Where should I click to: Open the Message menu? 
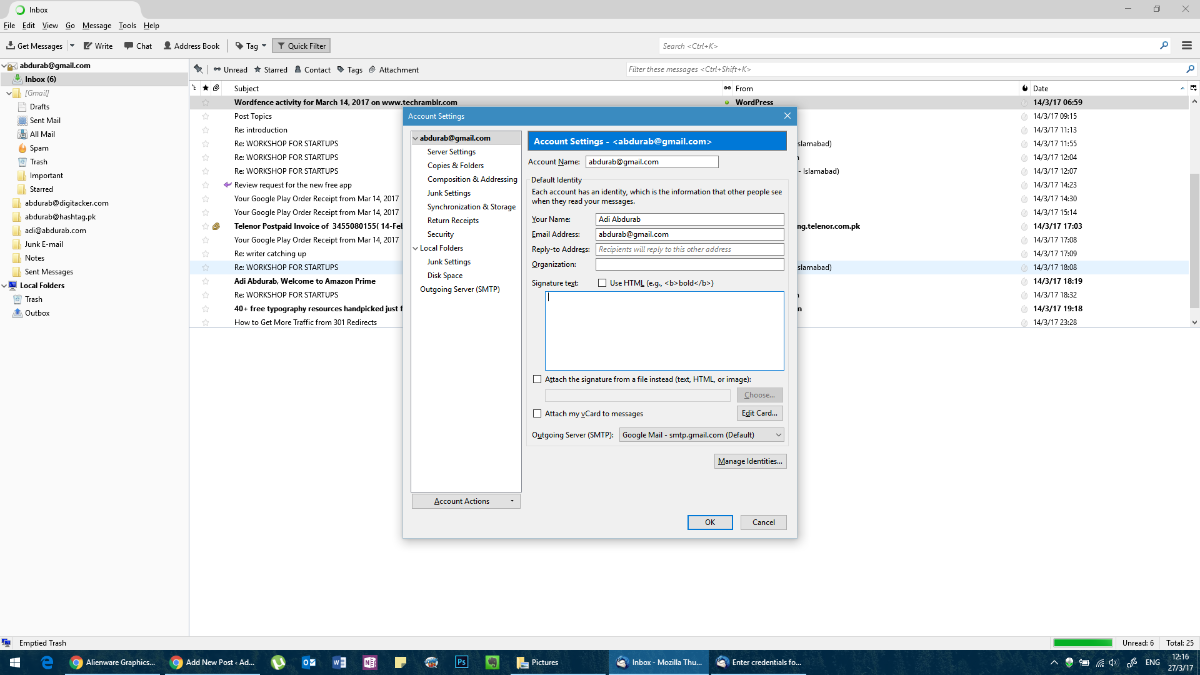click(x=97, y=25)
